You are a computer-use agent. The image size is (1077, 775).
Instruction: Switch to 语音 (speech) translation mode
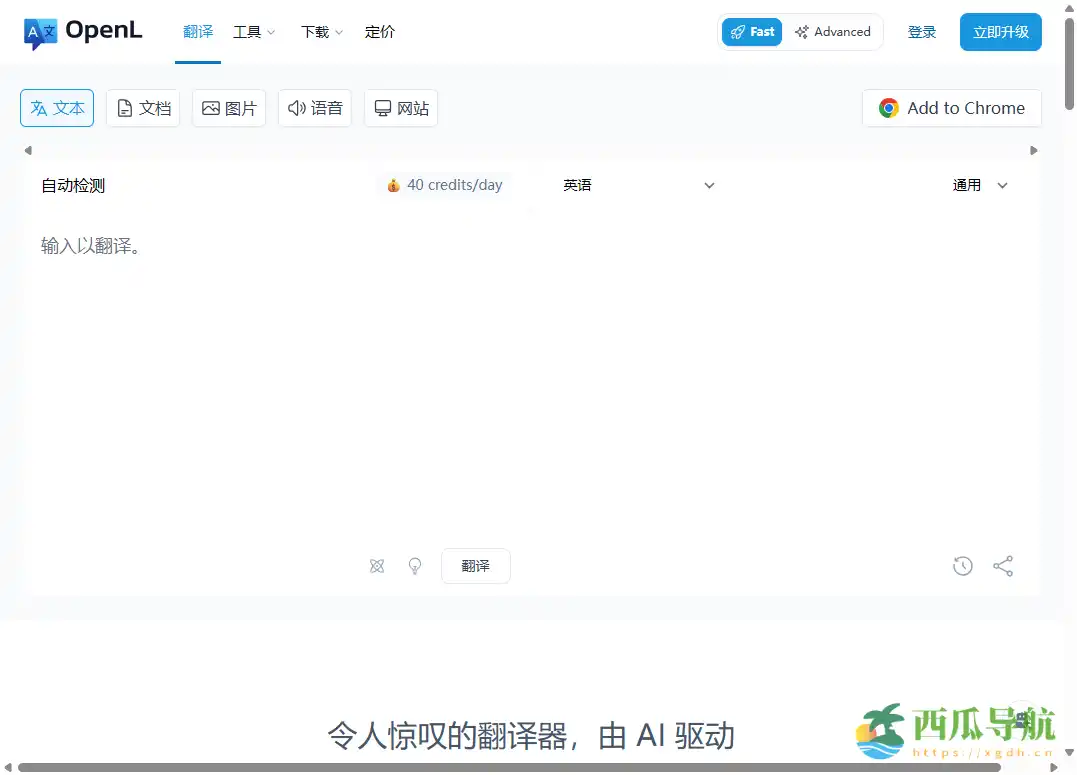pos(315,107)
